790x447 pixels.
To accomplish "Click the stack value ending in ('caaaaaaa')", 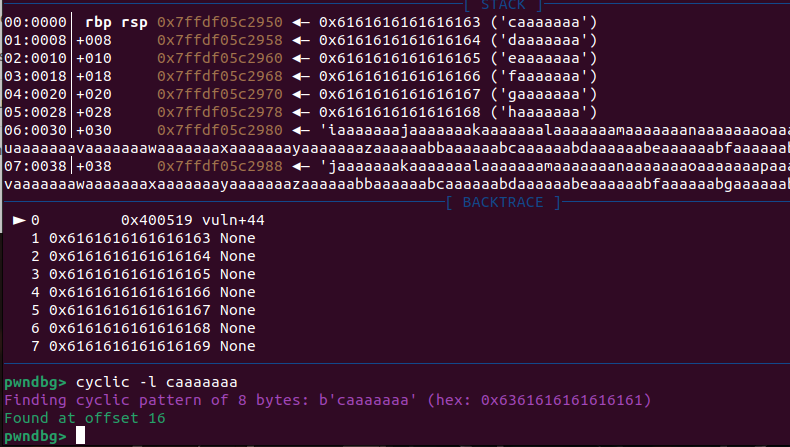I will pyautogui.click(x=458, y=21).
